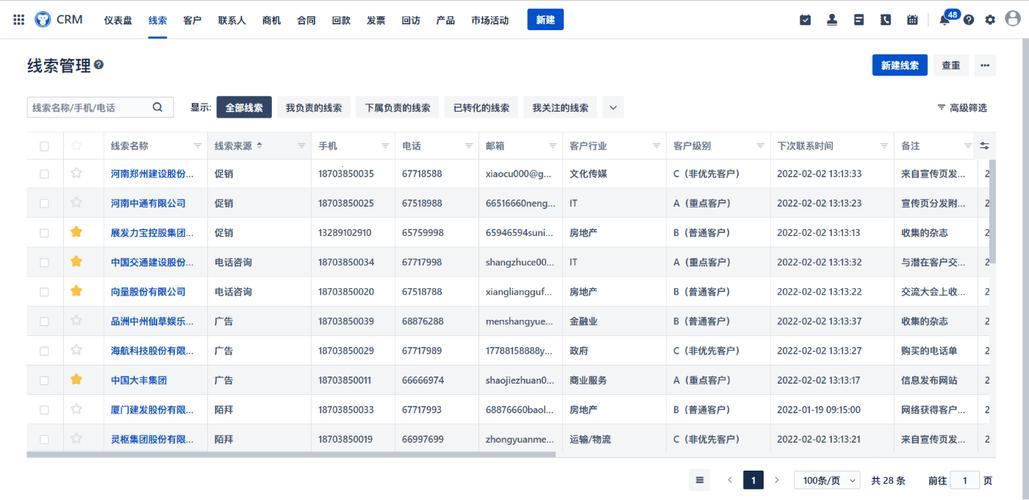Viewport: 1029px width, 500px height.
Task: Open notifications bell with 48 badge
Action: 945,20
